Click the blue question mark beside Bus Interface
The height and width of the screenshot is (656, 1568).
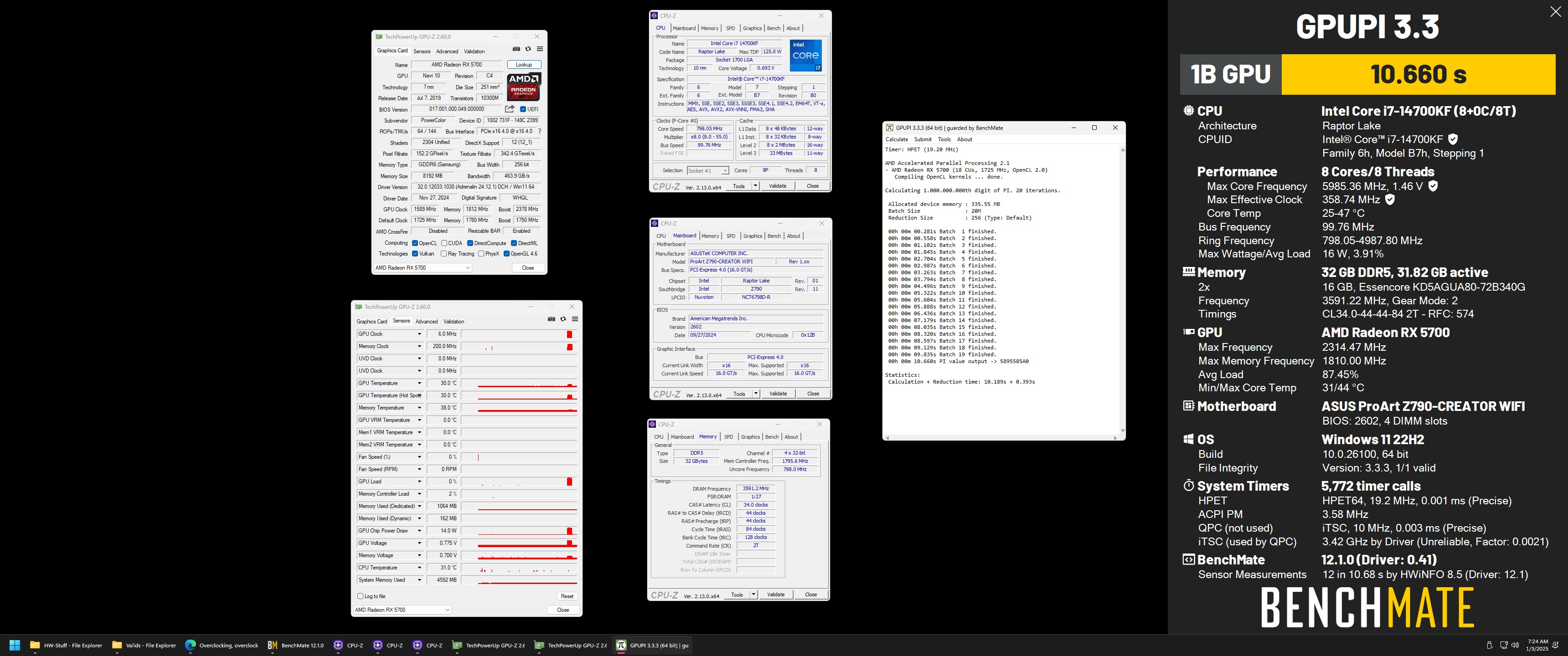539,132
